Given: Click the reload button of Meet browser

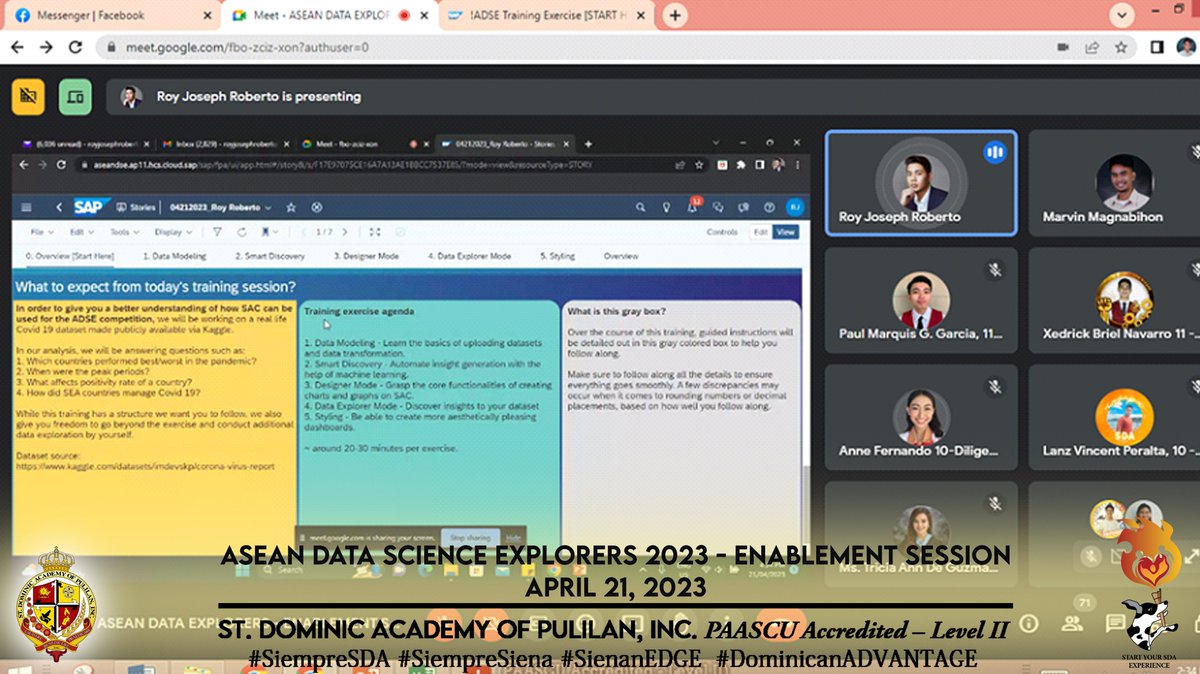Looking at the screenshot, I should (75, 47).
